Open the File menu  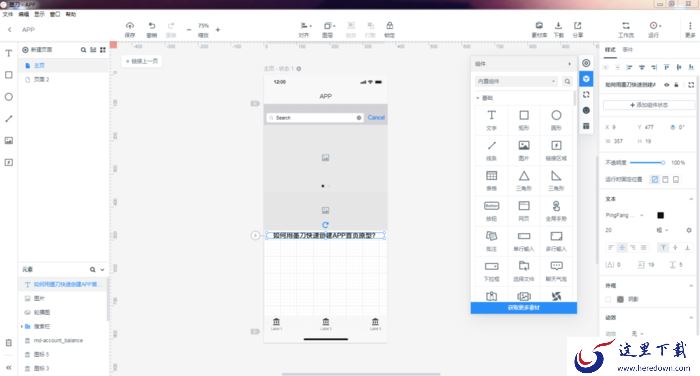click(x=8, y=14)
